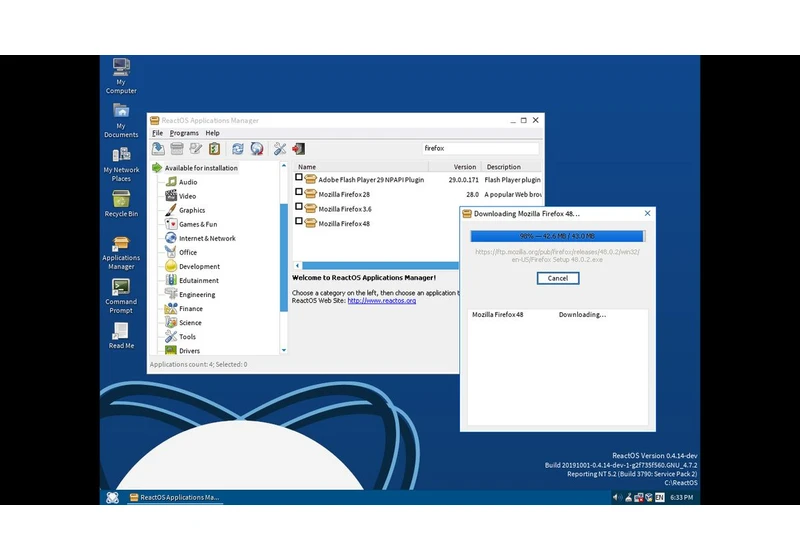
Task: Open My Computer desktop icon
Action: tap(121, 76)
